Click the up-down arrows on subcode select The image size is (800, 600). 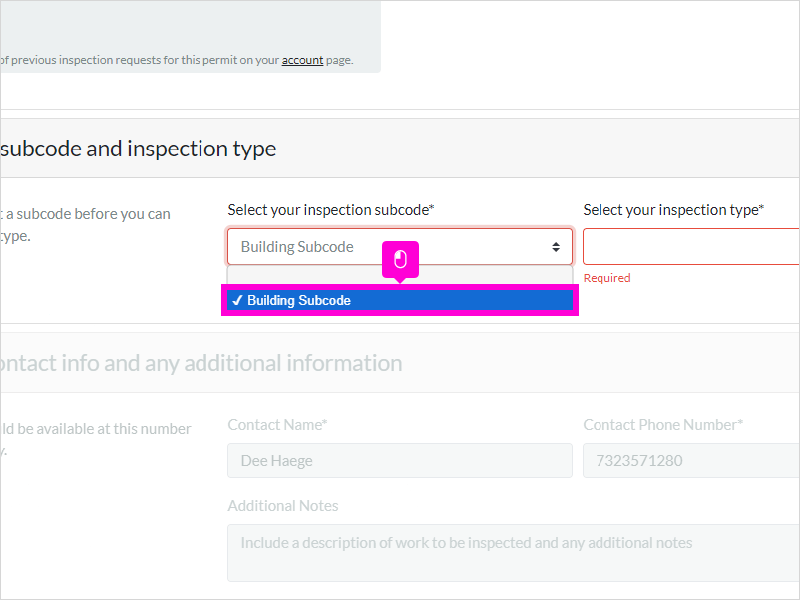(x=556, y=247)
